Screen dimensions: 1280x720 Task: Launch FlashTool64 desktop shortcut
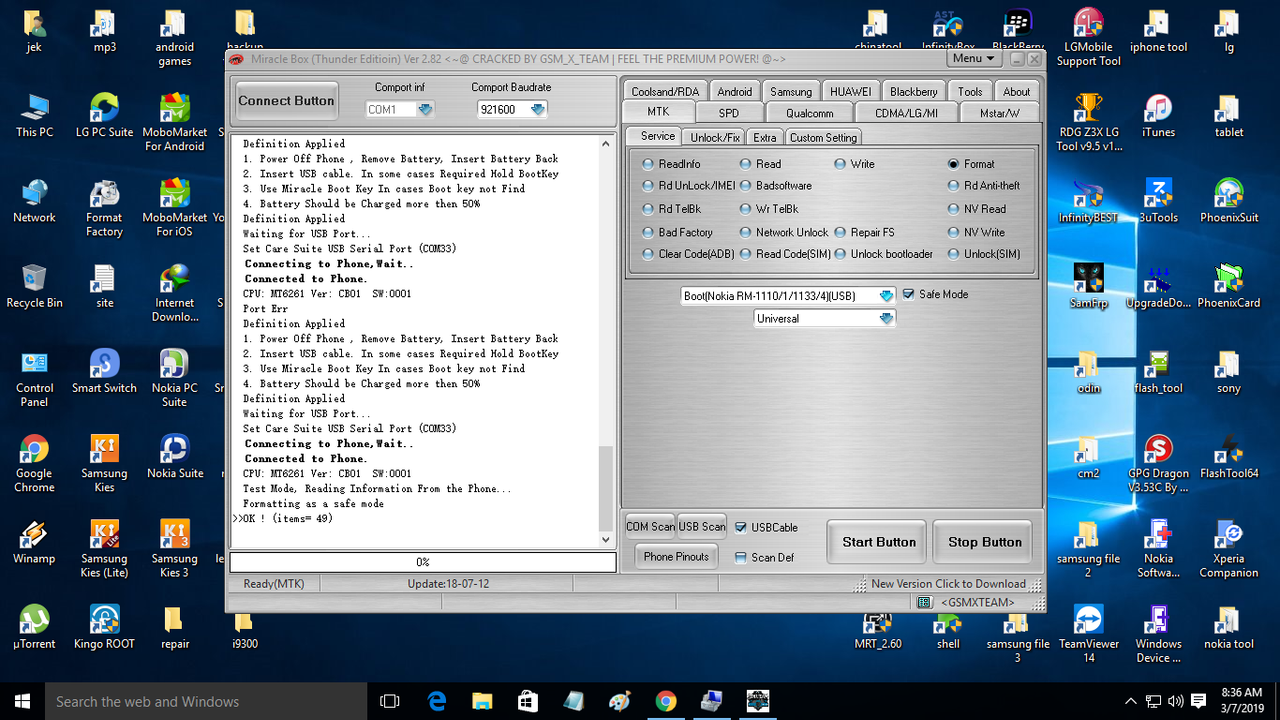(1229, 457)
